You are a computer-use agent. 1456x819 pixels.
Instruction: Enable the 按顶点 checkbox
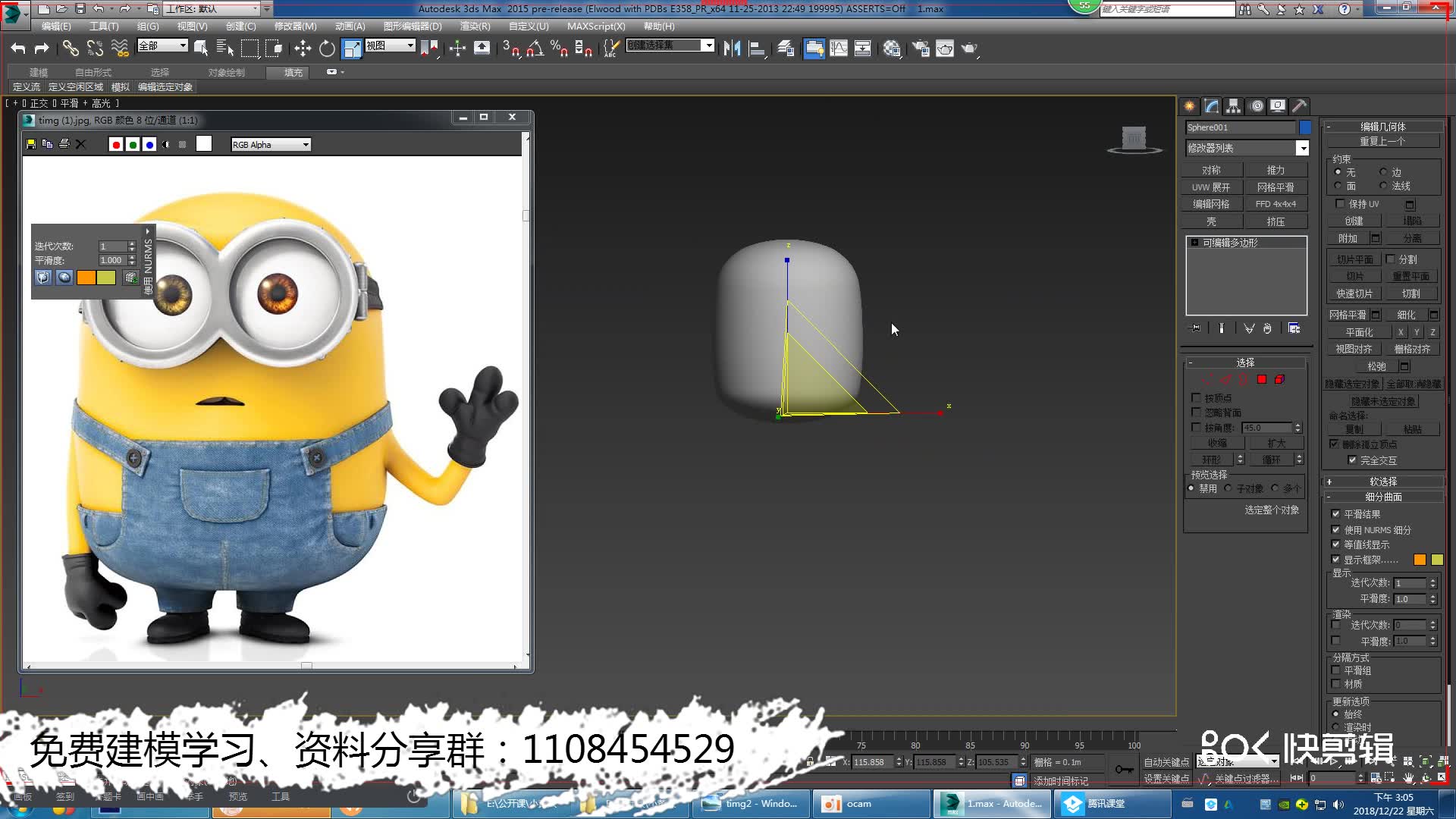coord(1196,397)
